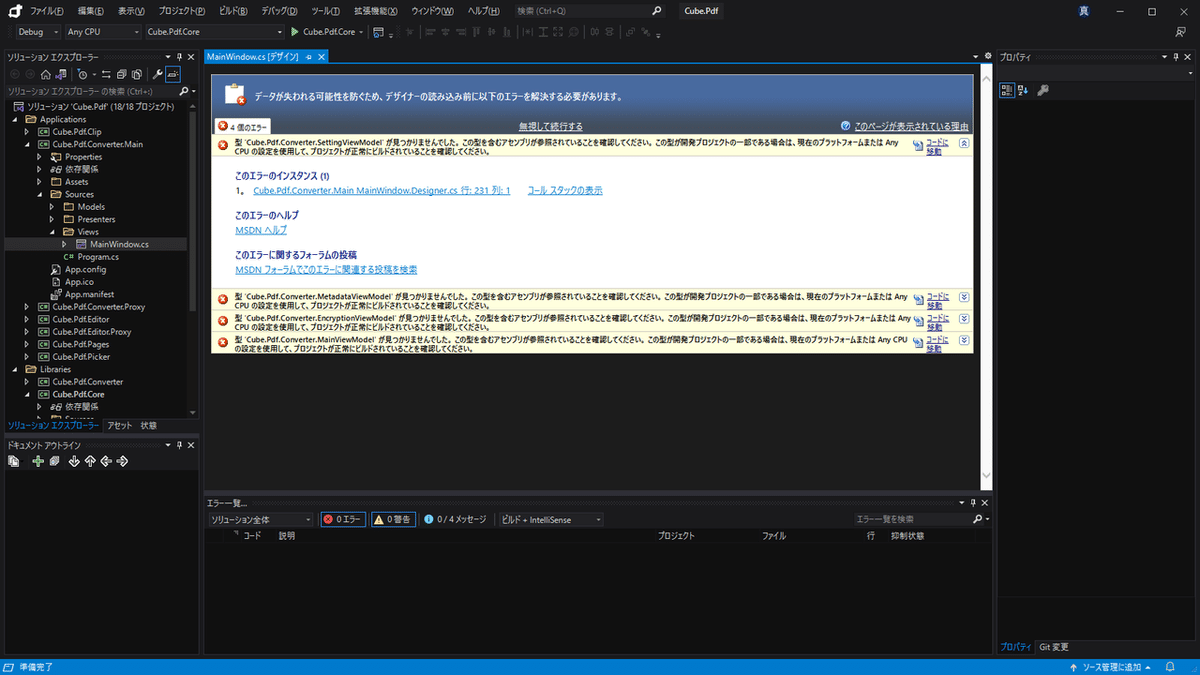Click the Sync with Active Document icon

pos(106,74)
